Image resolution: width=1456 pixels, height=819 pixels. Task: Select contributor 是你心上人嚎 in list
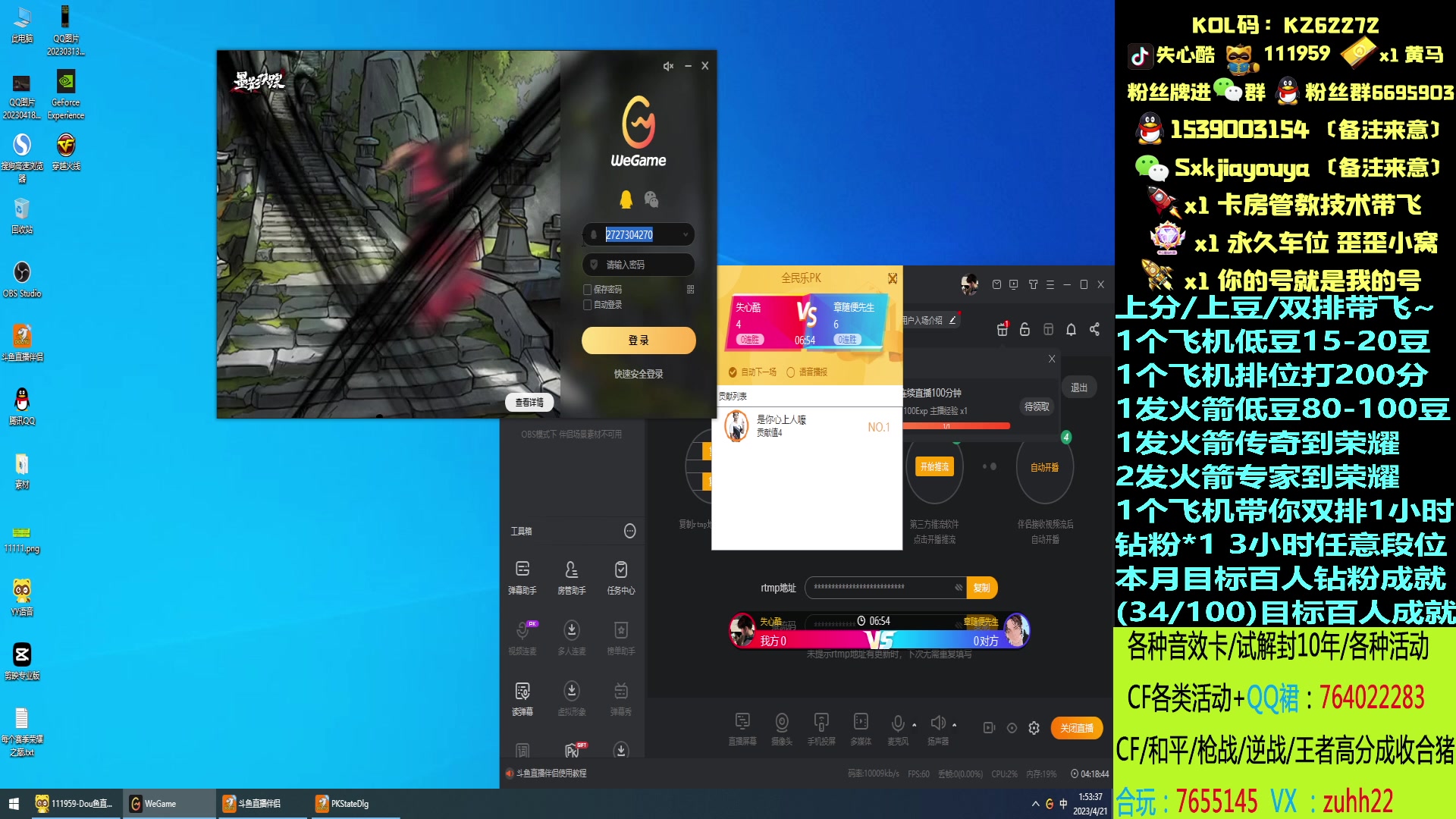pos(807,426)
